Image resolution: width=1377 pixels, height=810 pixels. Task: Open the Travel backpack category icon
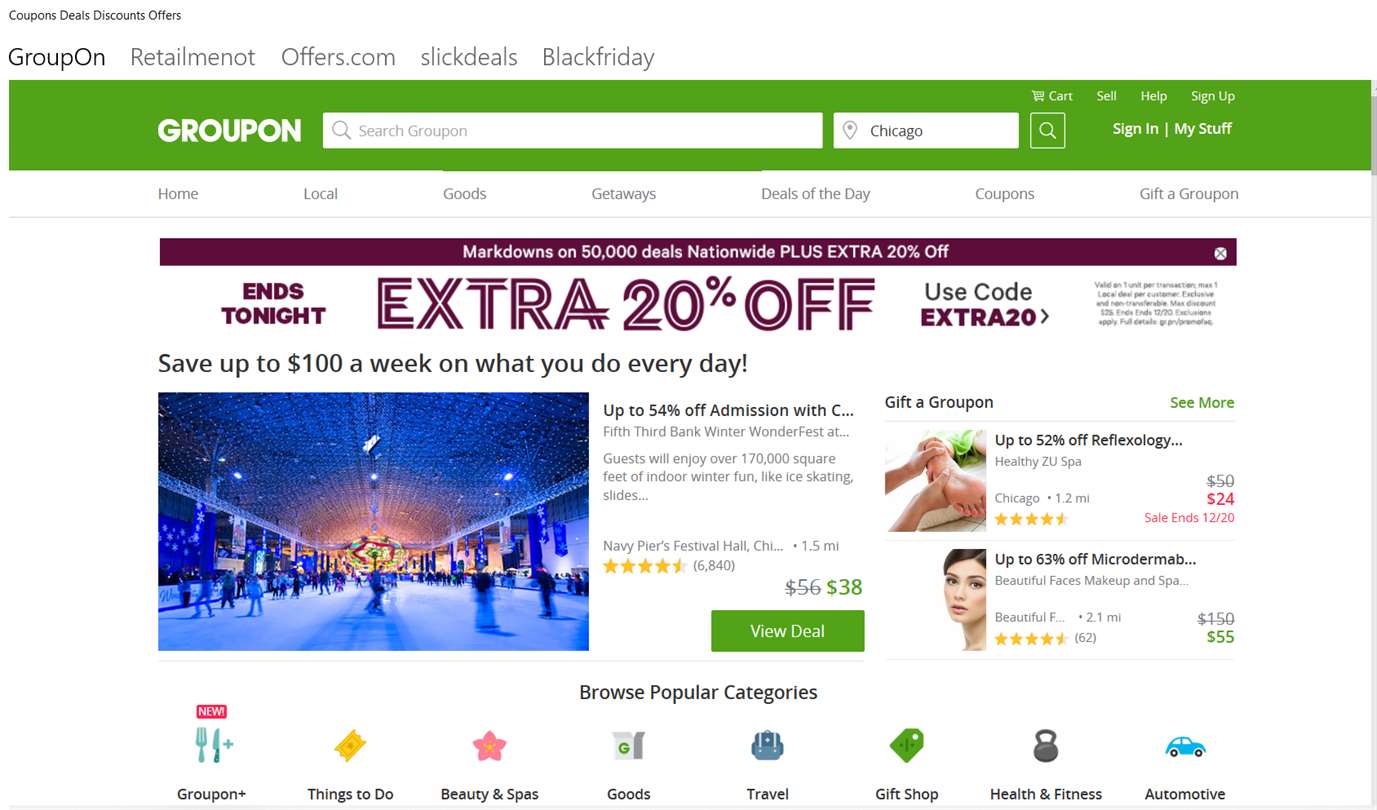coord(767,745)
